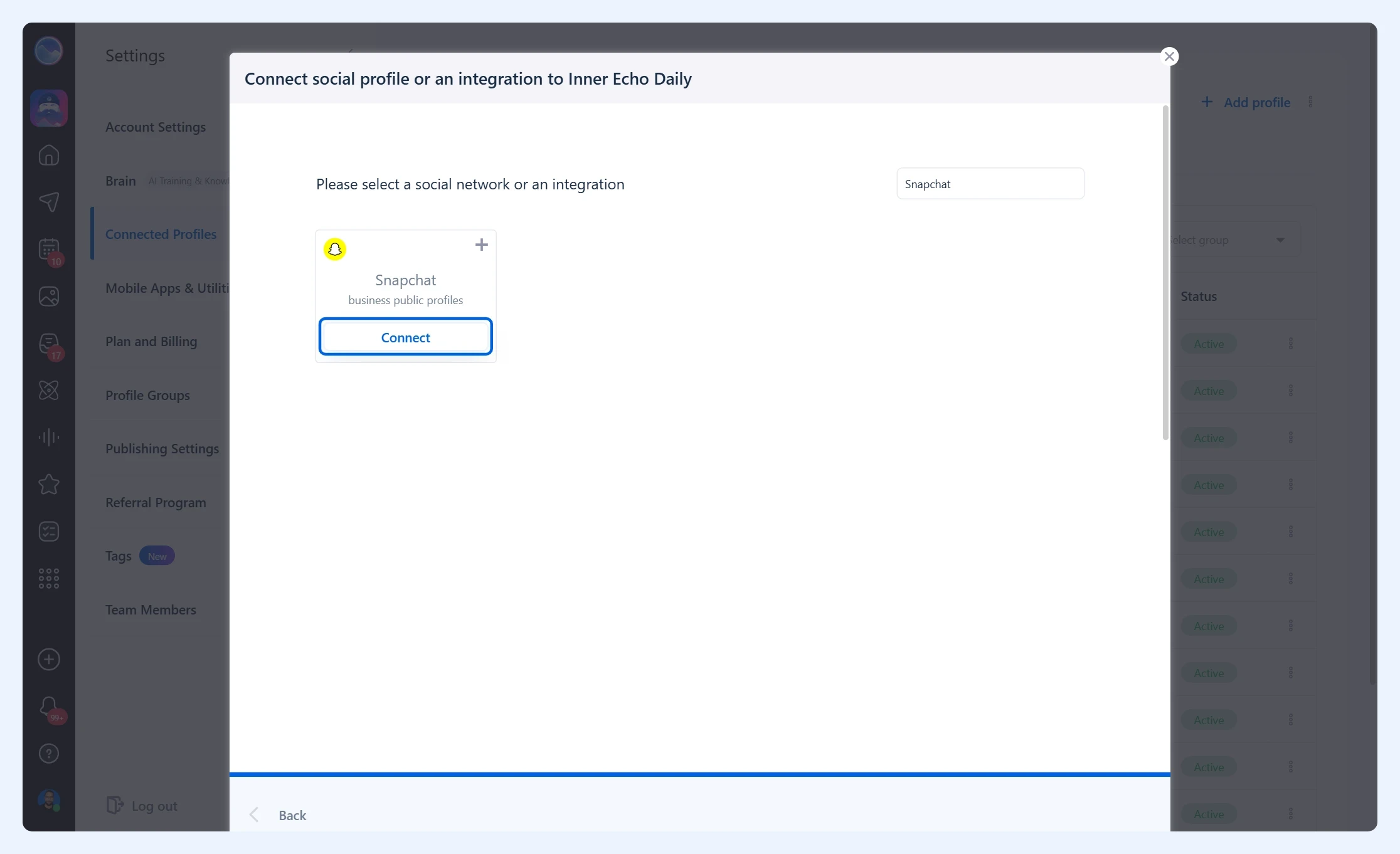
Task: Click the search field containing Snapchat
Action: 990,184
